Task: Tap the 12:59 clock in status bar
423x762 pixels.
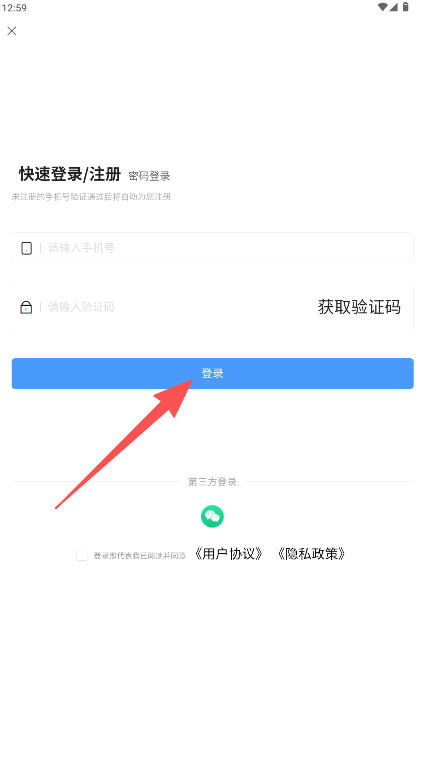Action: pos(14,8)
